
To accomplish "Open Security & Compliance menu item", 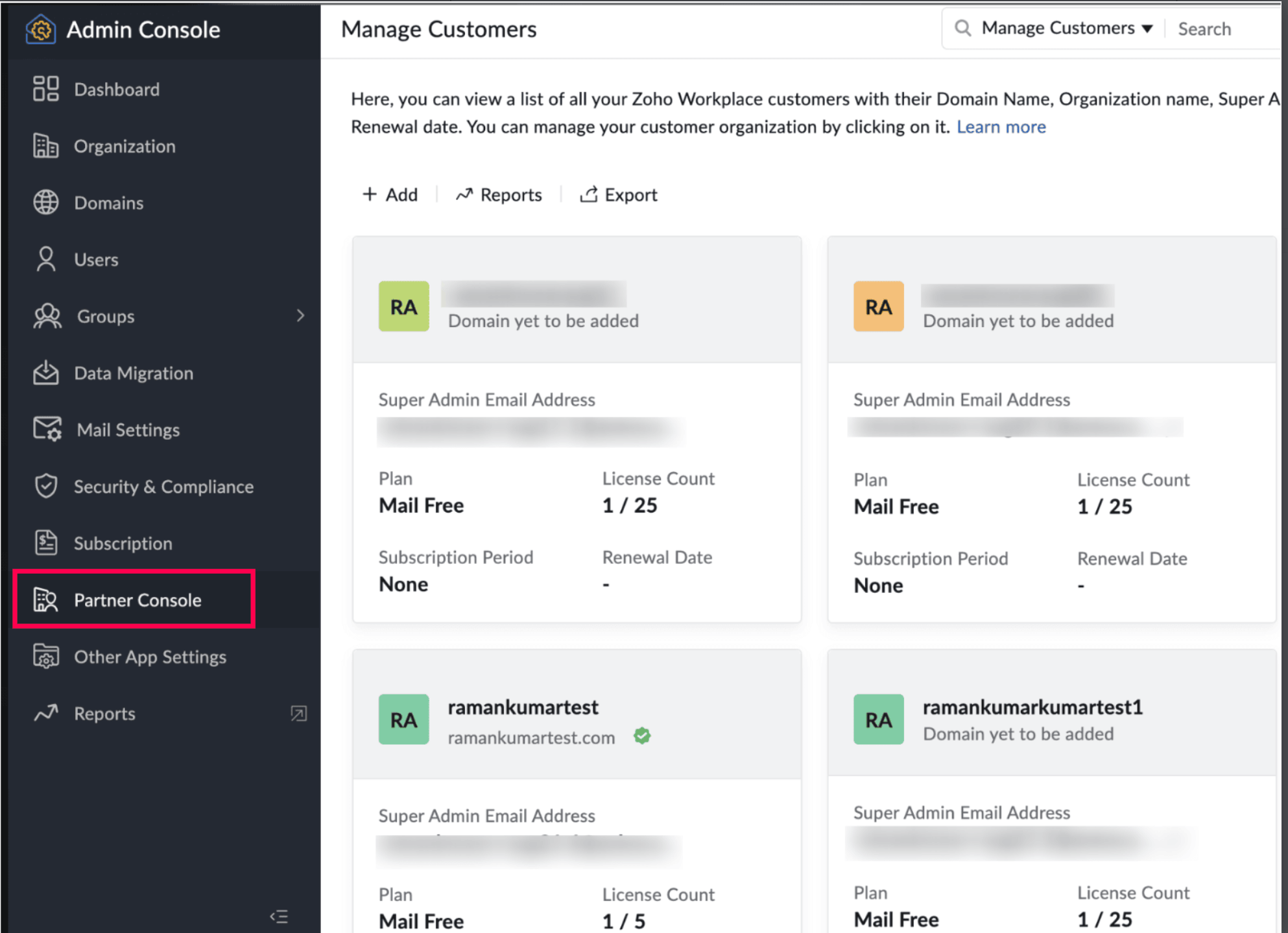I will 165,486.
